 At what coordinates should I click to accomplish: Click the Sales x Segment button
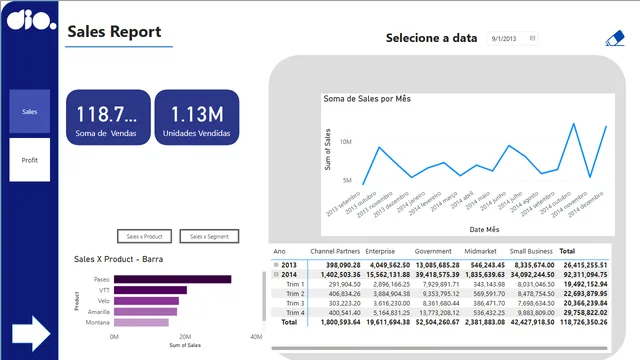click(x=209, y=236)
